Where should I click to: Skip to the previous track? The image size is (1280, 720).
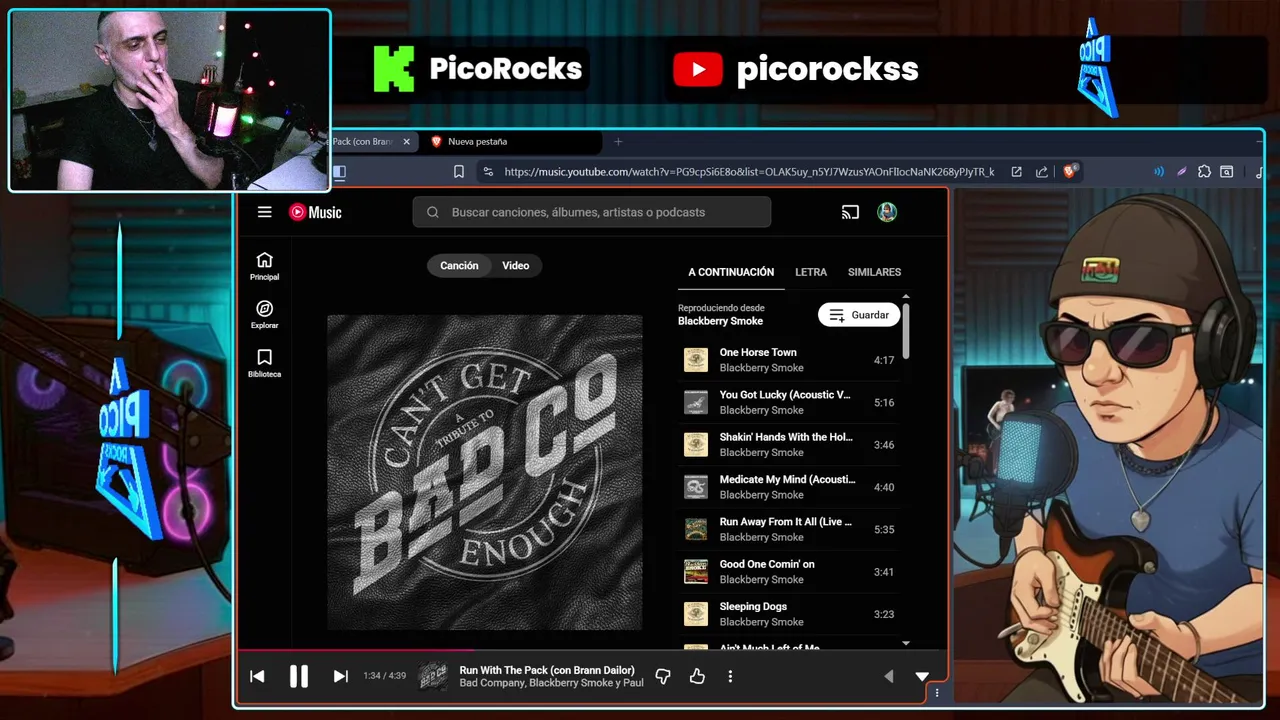[x=257, y=677]
